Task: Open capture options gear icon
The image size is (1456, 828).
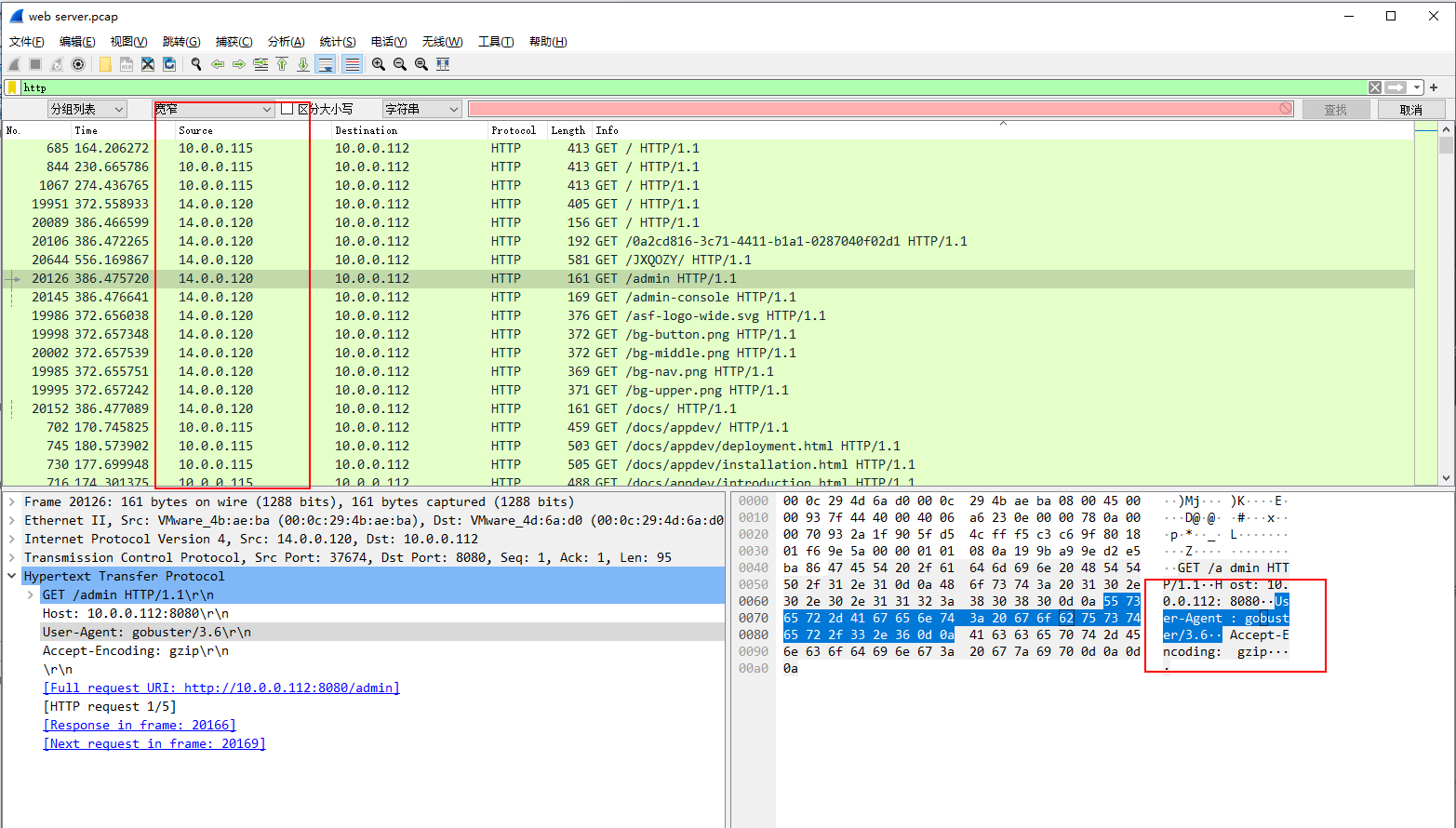Action: tap(78, 64)
